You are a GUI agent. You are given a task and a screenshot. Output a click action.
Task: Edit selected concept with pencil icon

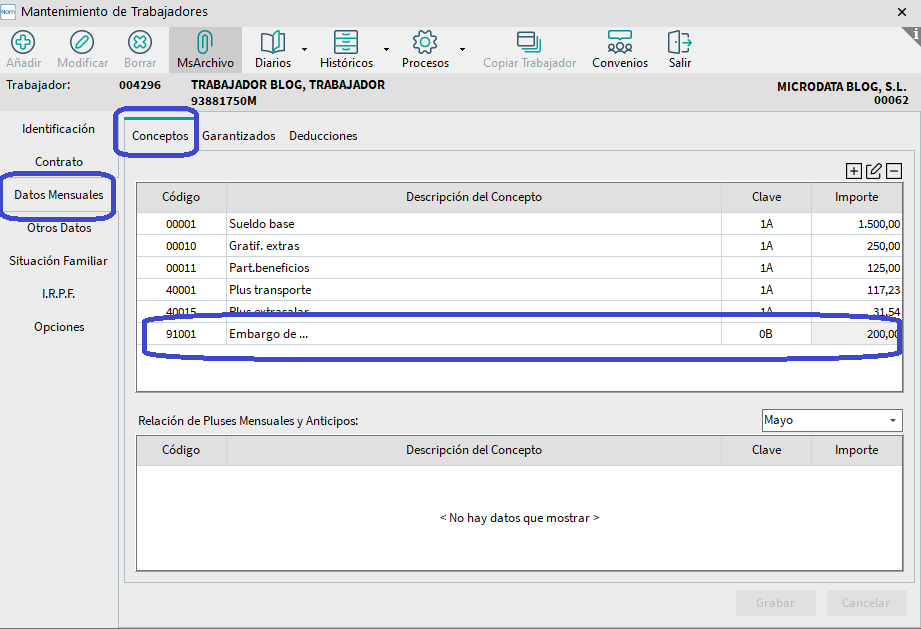(873, 171)
